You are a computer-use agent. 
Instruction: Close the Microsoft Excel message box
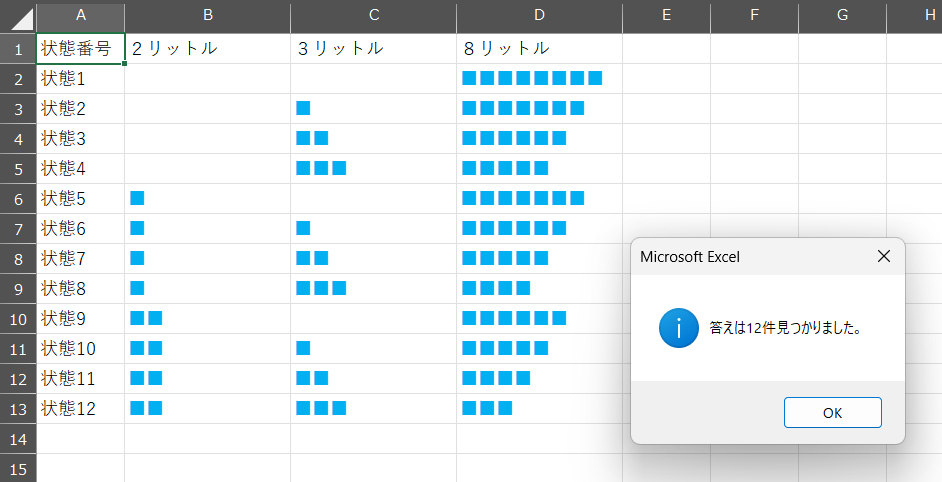pyautogui.click(x=884, y=256)
